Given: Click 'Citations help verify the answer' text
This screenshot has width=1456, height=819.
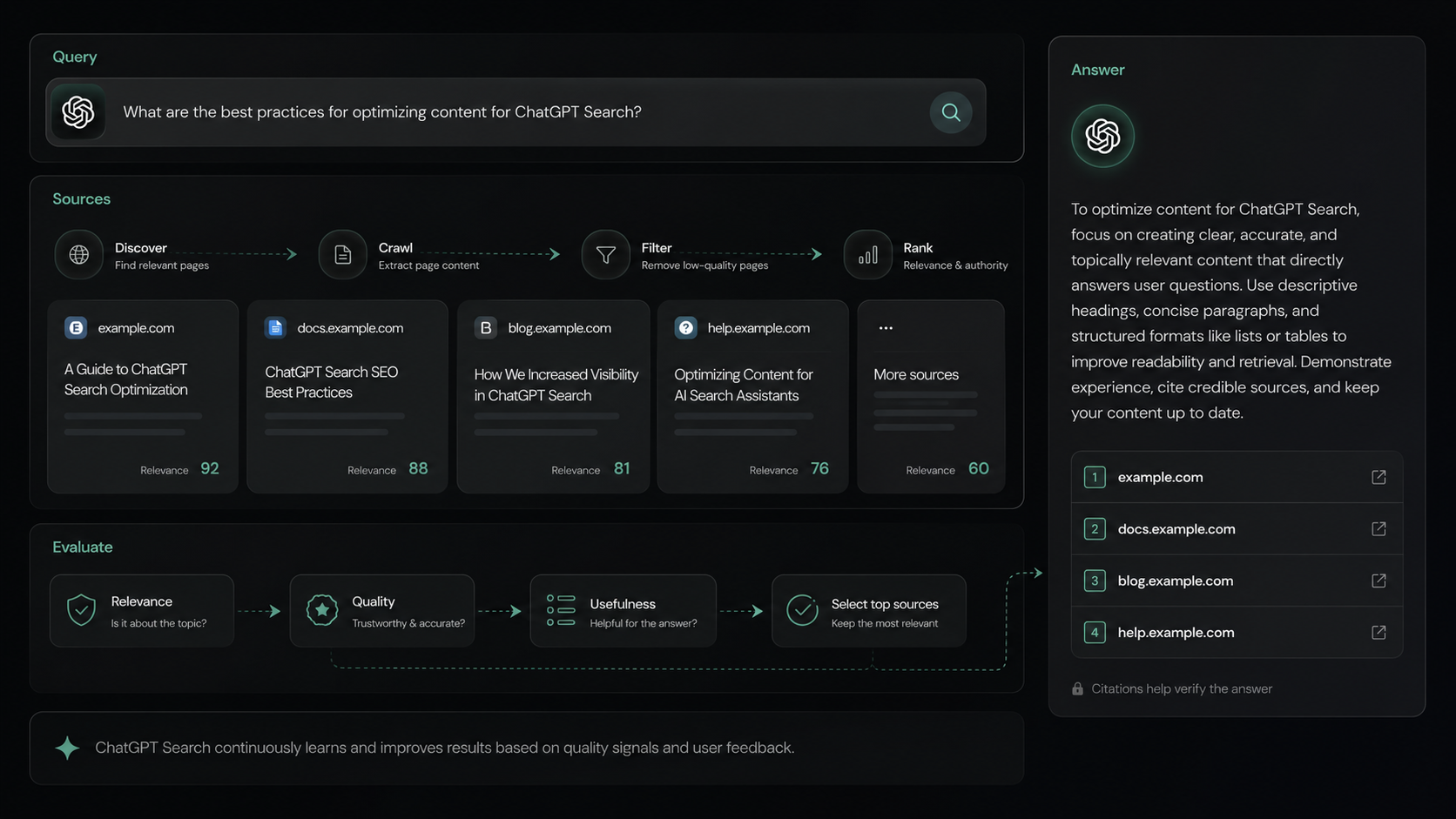Looking at the screenshot, I should (1182, 688).
